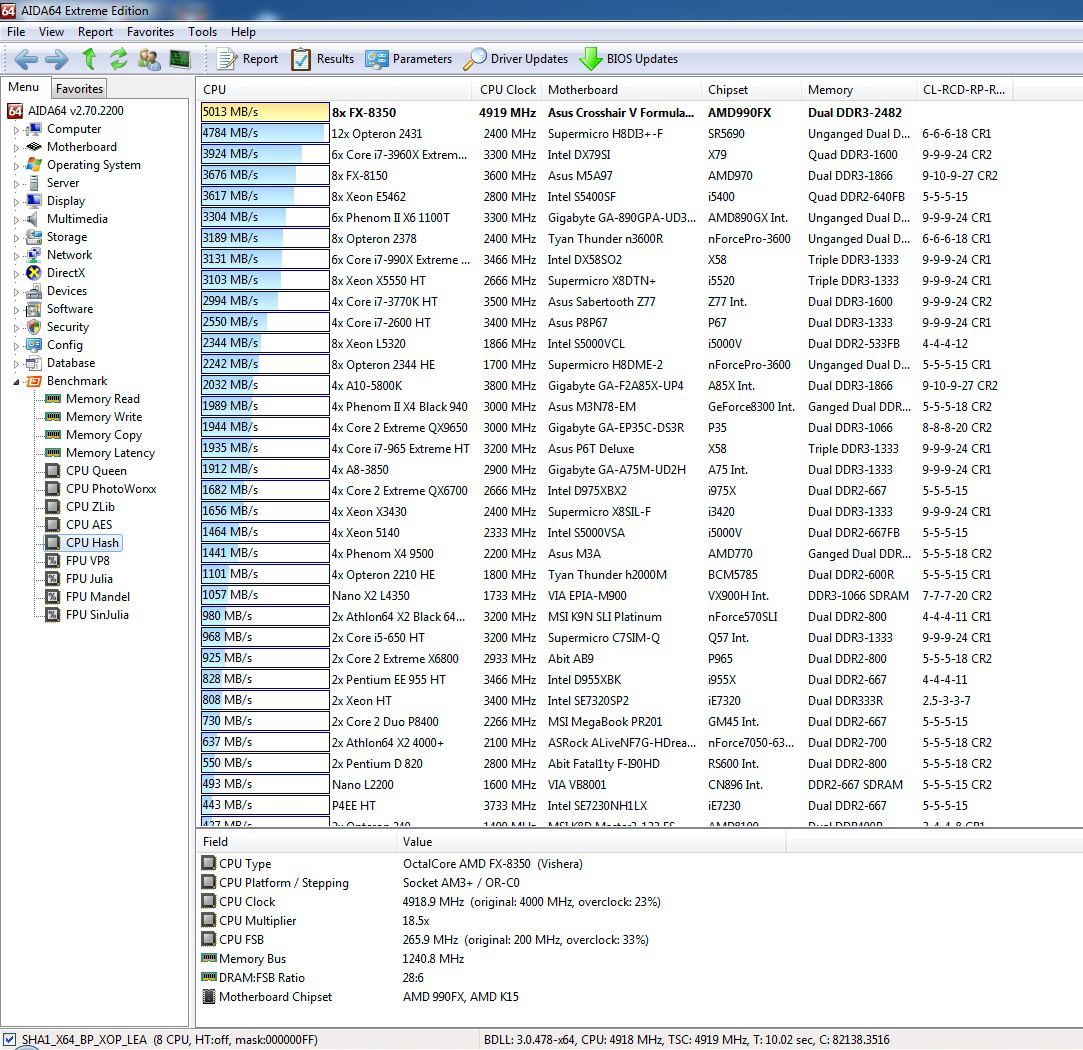This screenshot has width=1083, height=1050.
Task: Expand the Network tree node
Action: point(17,255)
